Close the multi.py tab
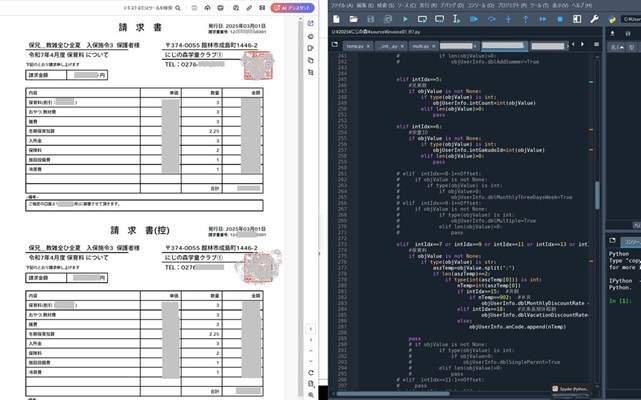The image size is (641, 400). click(434, 46)
